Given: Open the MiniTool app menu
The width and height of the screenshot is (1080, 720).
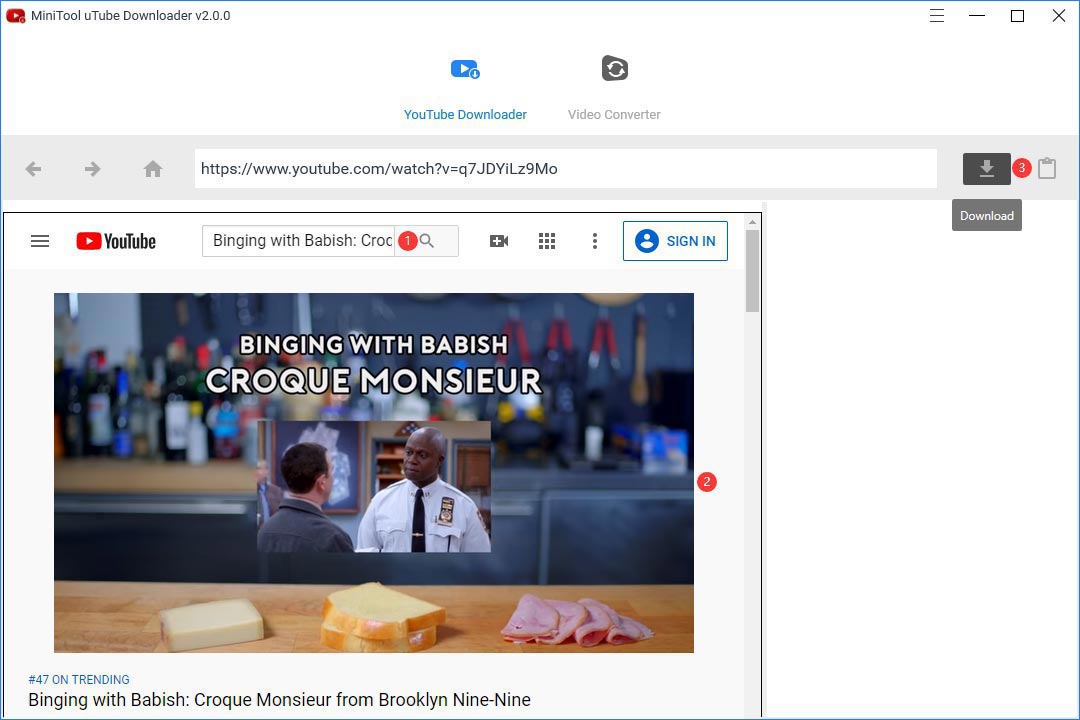Looking at the screenshot, I should [936, 16].
